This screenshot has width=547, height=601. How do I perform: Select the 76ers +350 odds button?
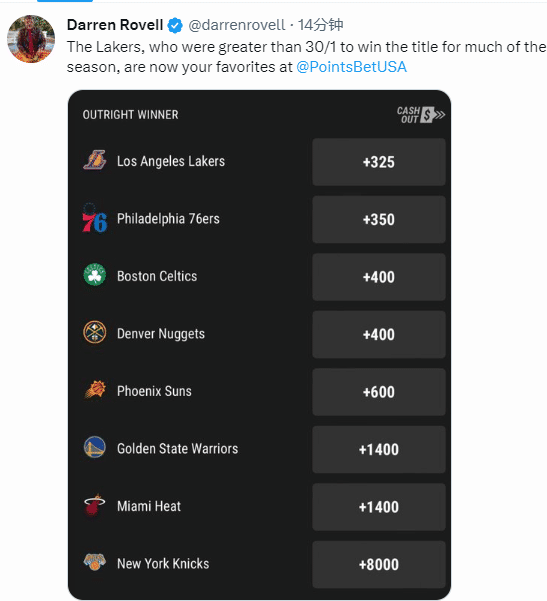point(379,220)
